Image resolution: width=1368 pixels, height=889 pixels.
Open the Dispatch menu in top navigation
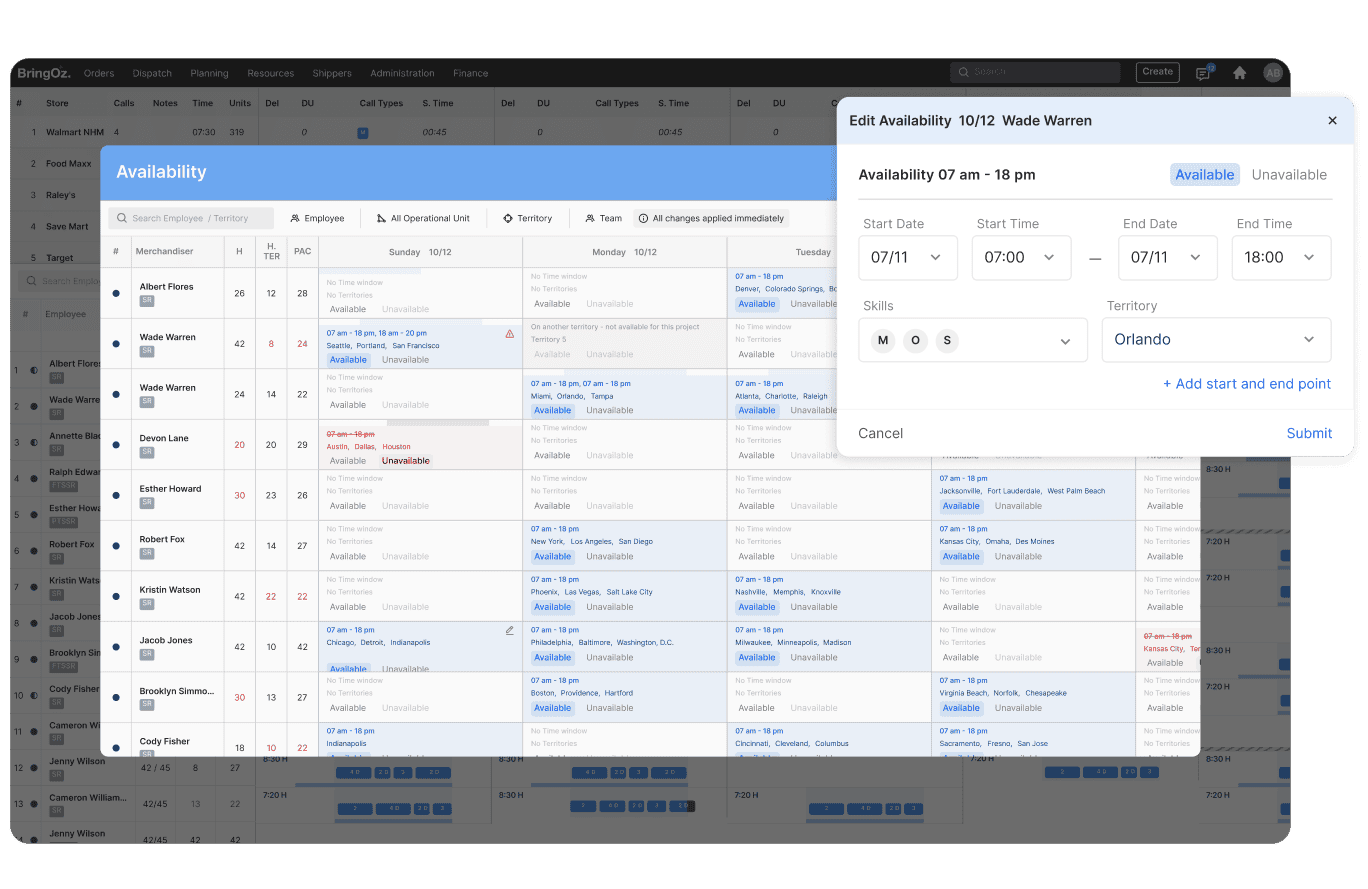pyautogui.click(x=152, y=73)
